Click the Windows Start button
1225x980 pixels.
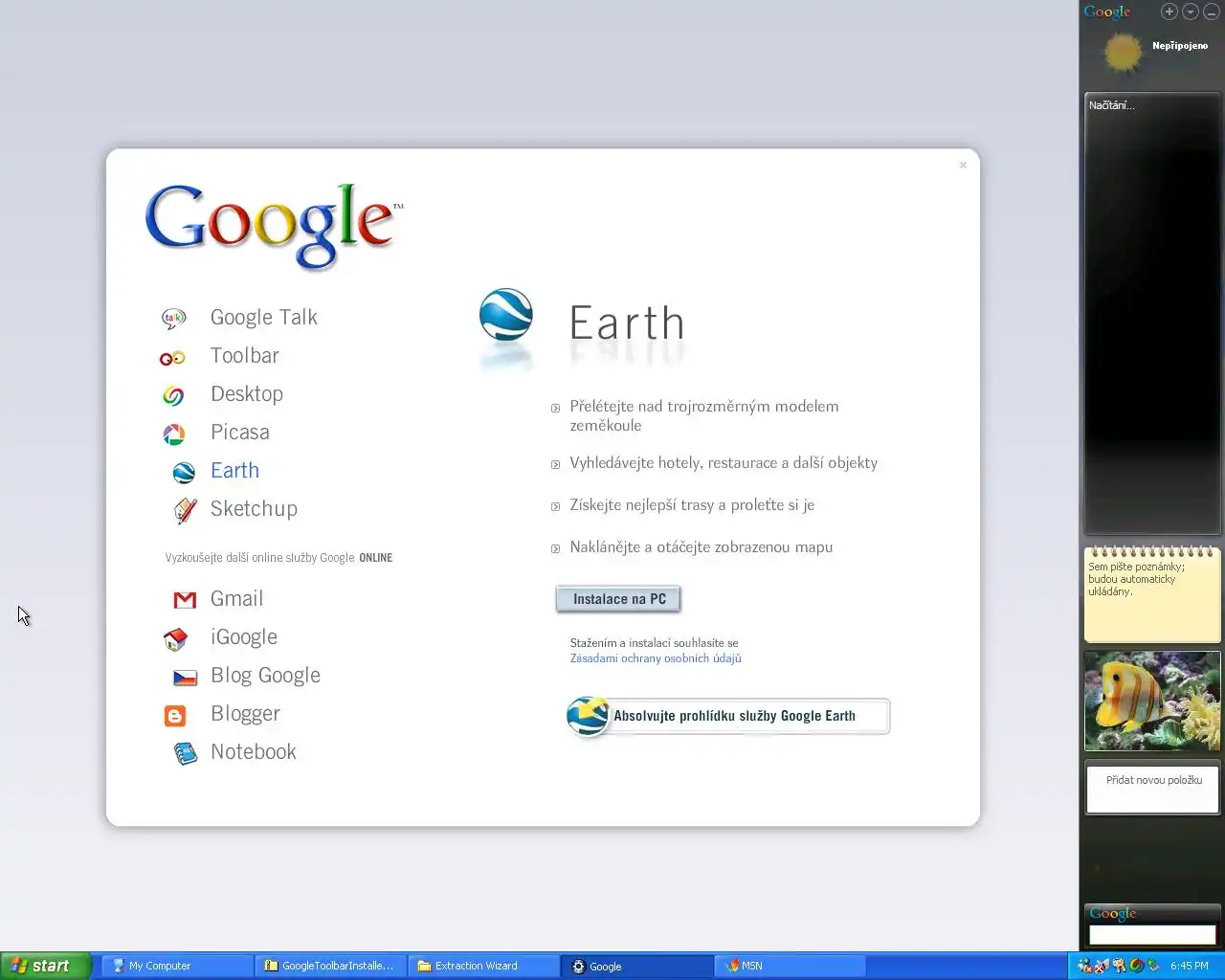pyautogui.click(x=46, y=966)
